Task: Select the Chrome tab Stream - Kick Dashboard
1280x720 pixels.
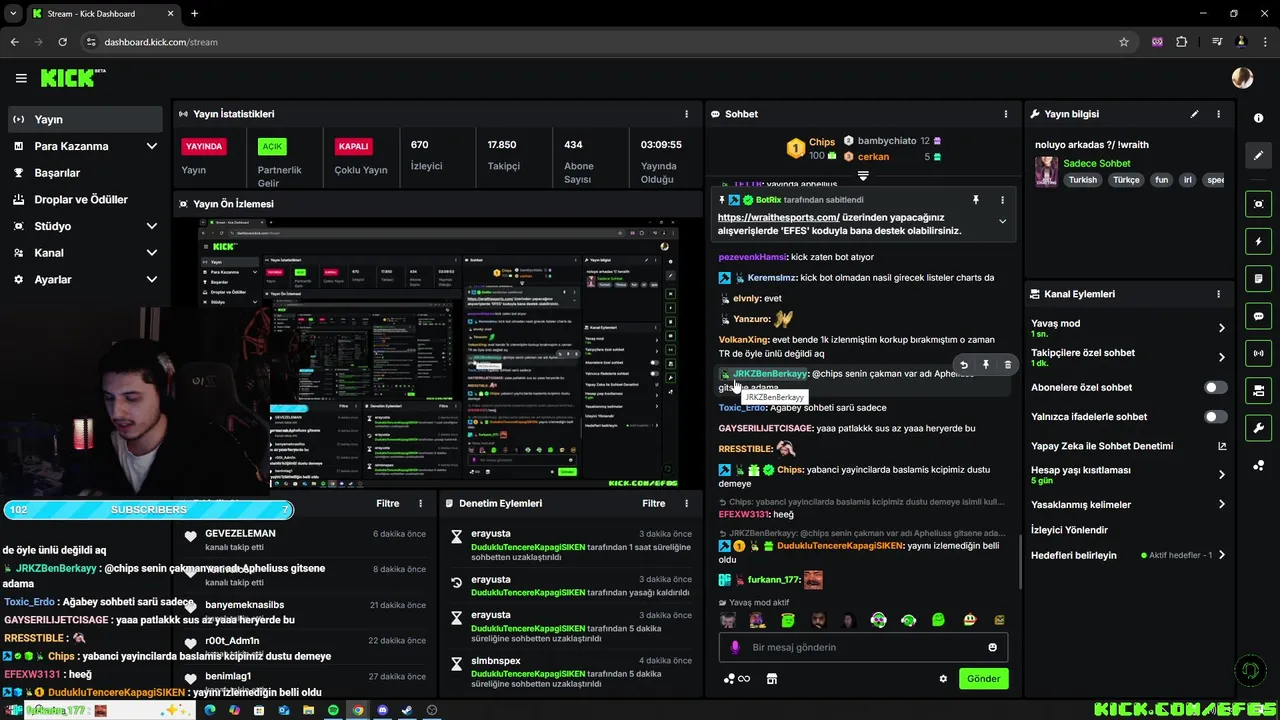Action: (103, 14)
